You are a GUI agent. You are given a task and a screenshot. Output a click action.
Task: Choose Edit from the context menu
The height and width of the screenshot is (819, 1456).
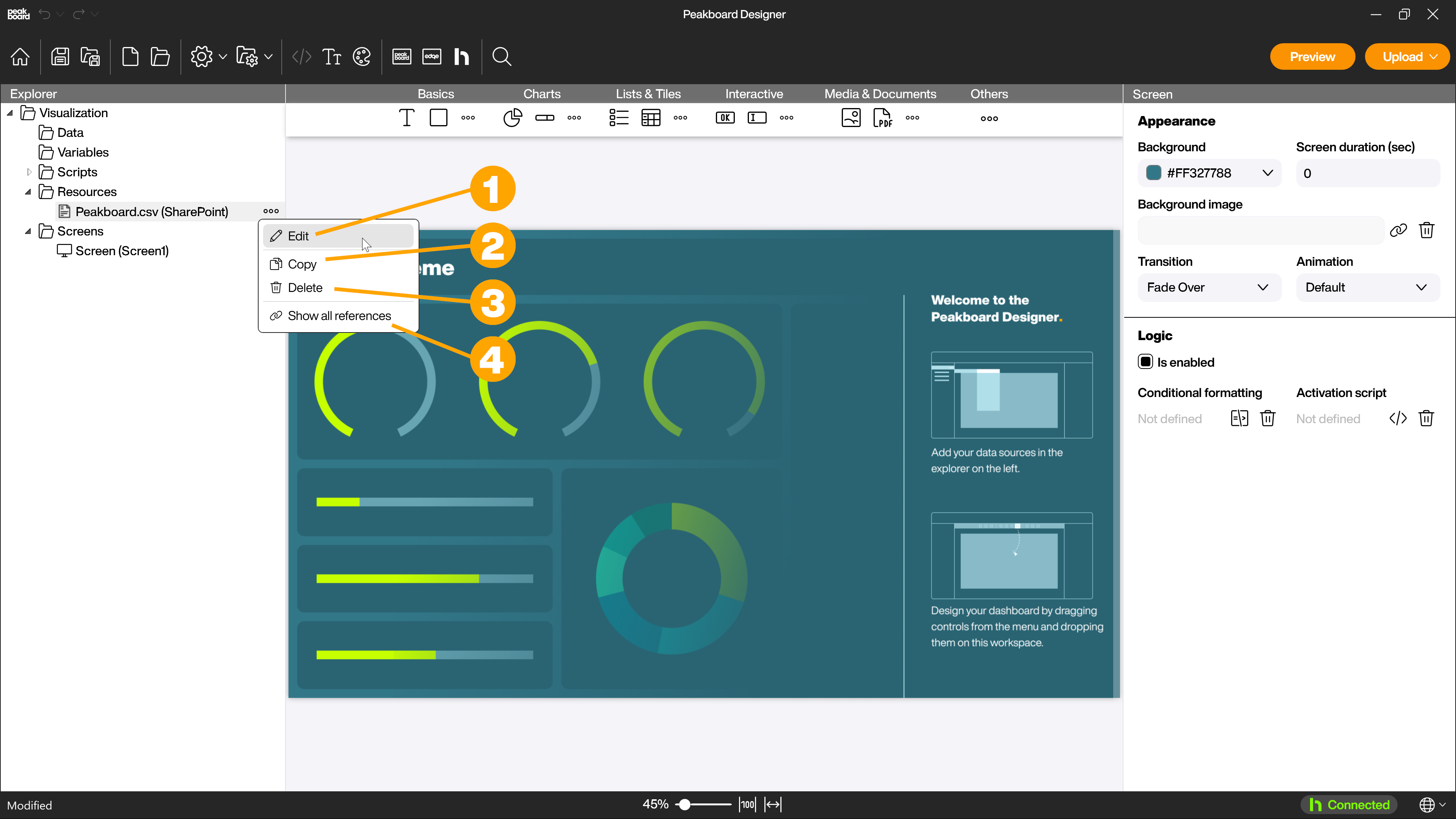338,236
